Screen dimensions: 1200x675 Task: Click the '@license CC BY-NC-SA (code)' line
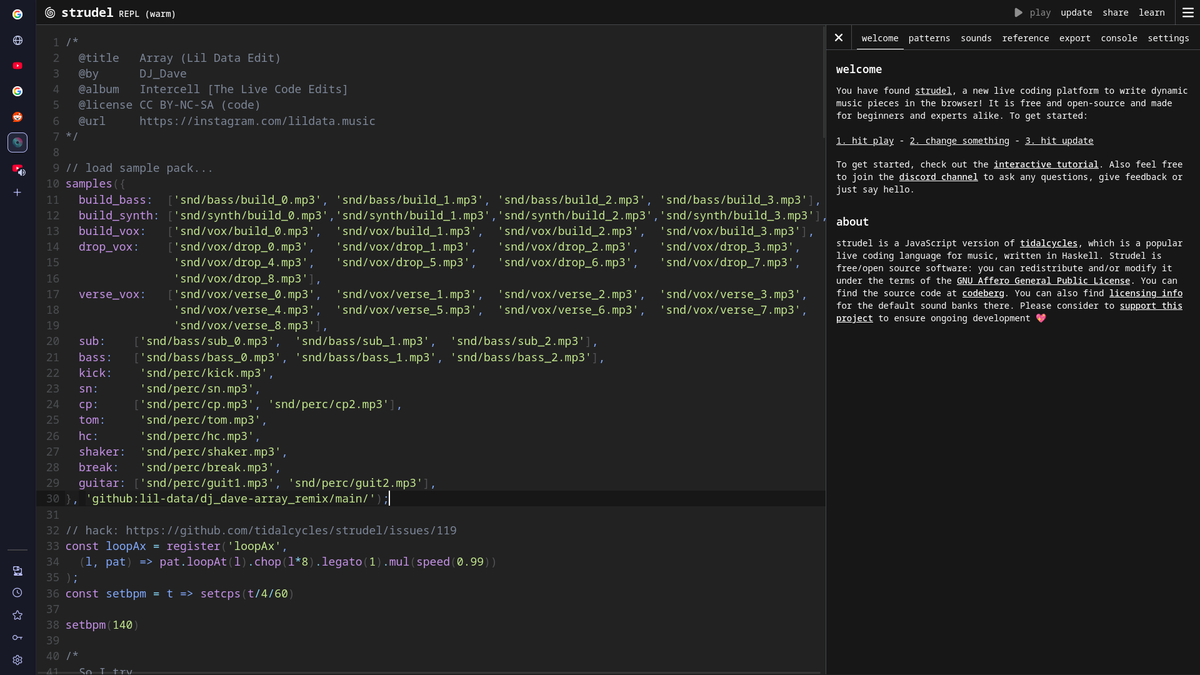pos(169,105)
